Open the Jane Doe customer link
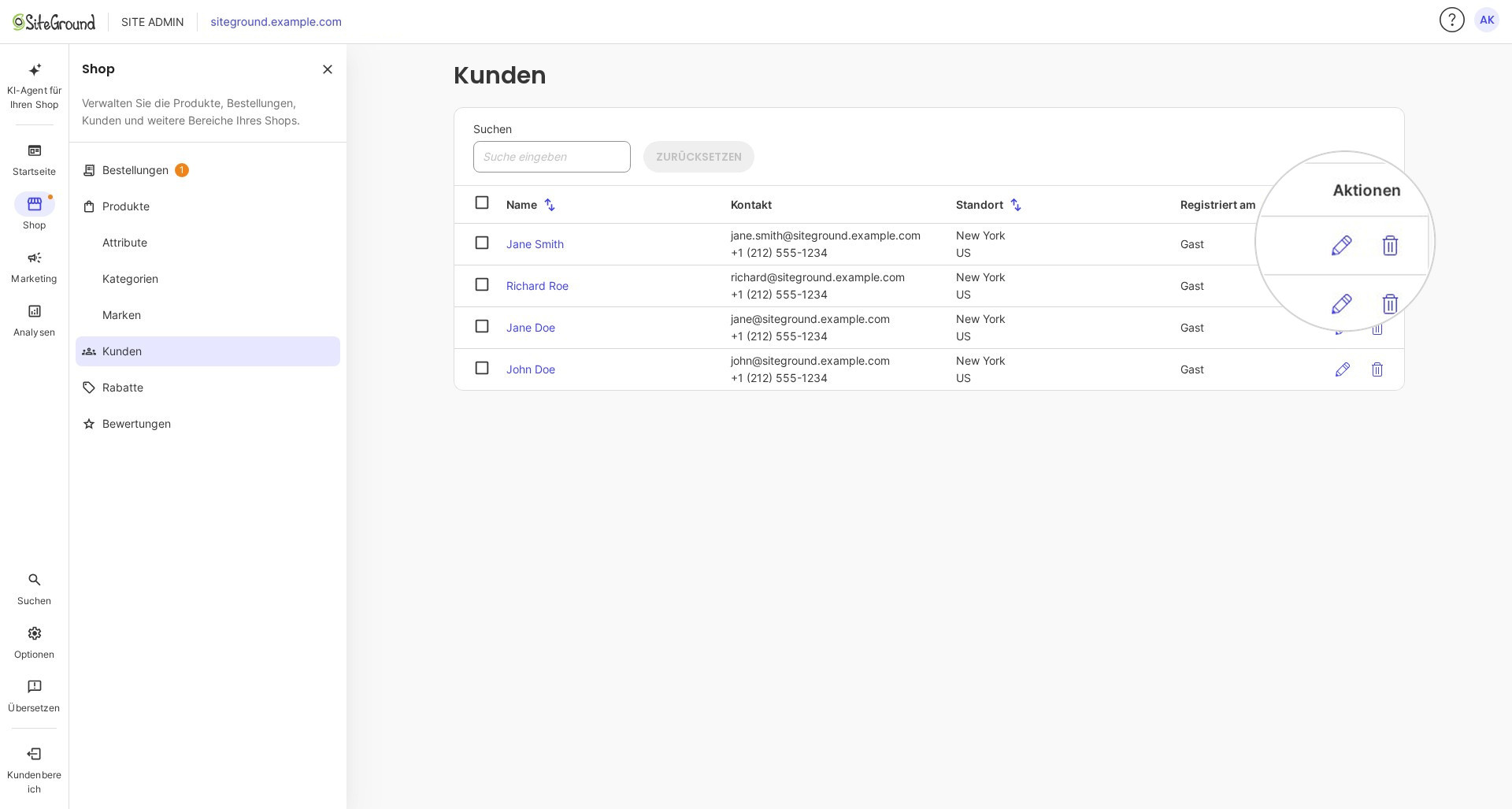 pos(531,328)
